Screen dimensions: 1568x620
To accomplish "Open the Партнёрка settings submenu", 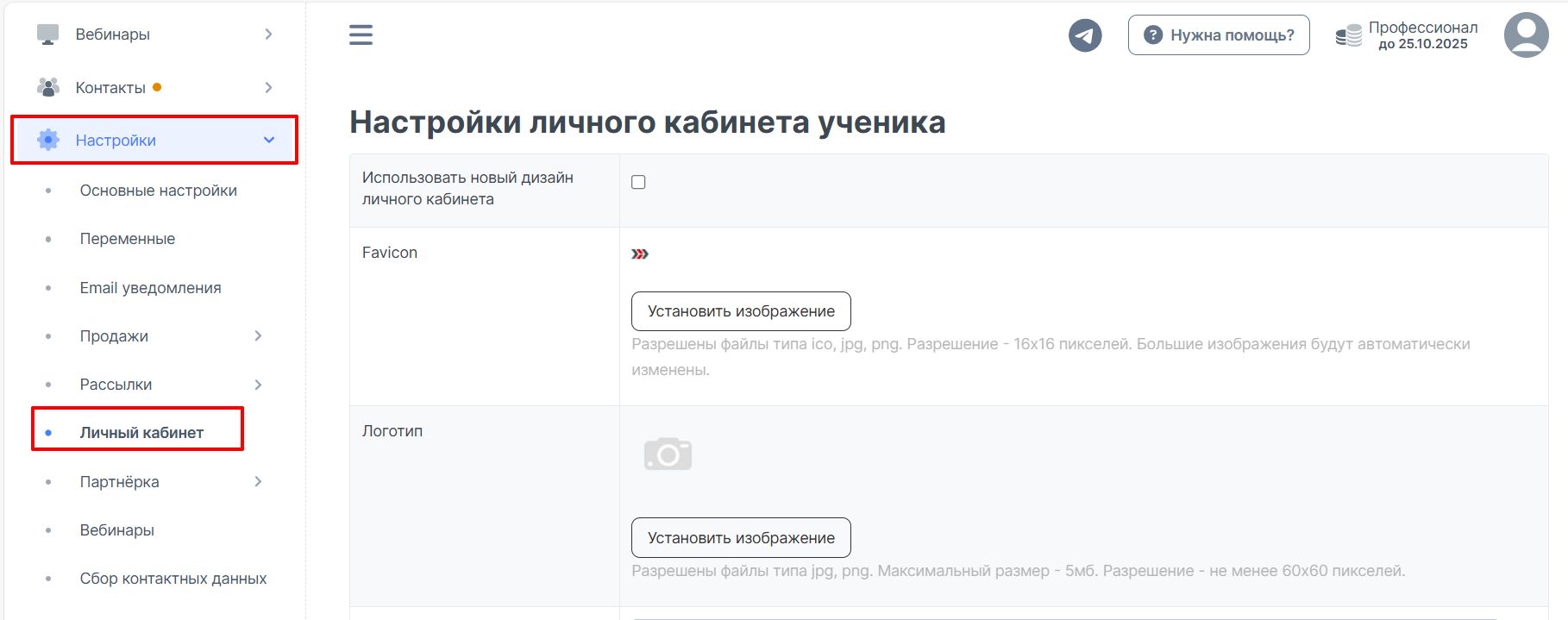I will 119,482.
